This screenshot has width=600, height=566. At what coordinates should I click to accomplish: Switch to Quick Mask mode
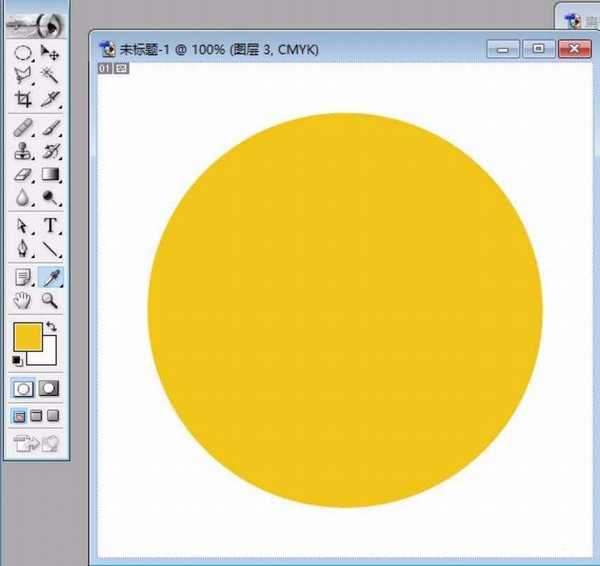pos(48,388)
